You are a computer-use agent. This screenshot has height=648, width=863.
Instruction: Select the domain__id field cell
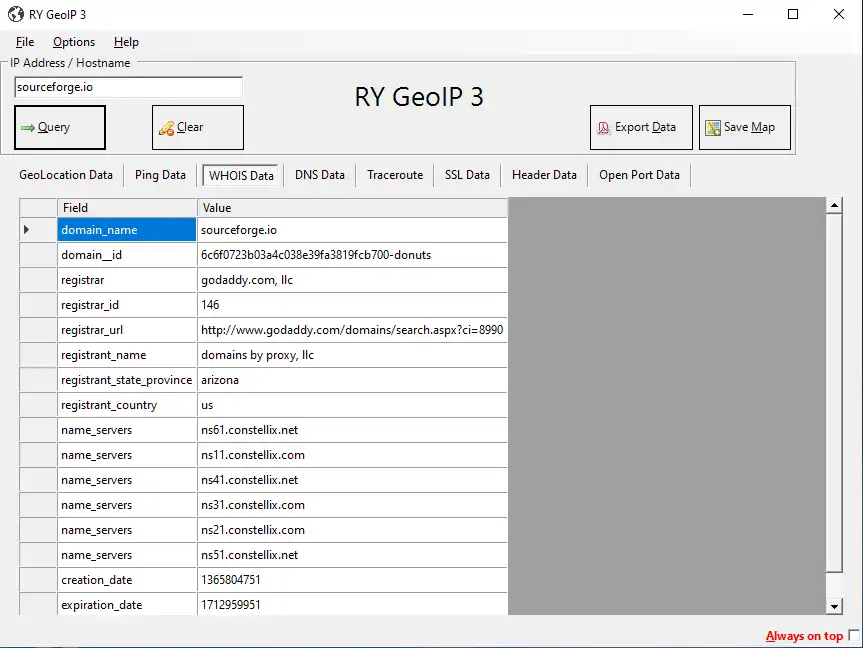click(x=127, y=255)
